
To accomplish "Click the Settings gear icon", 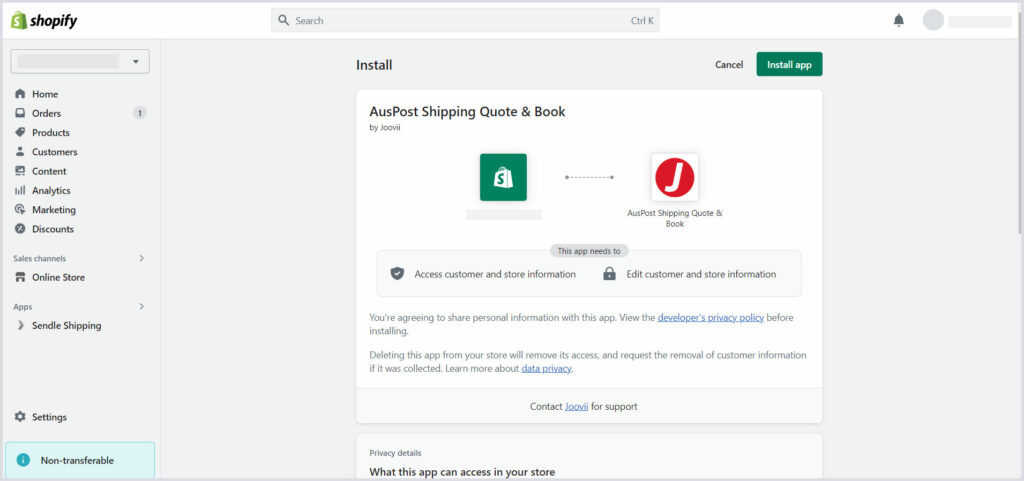I will click(x=20, y=417).
